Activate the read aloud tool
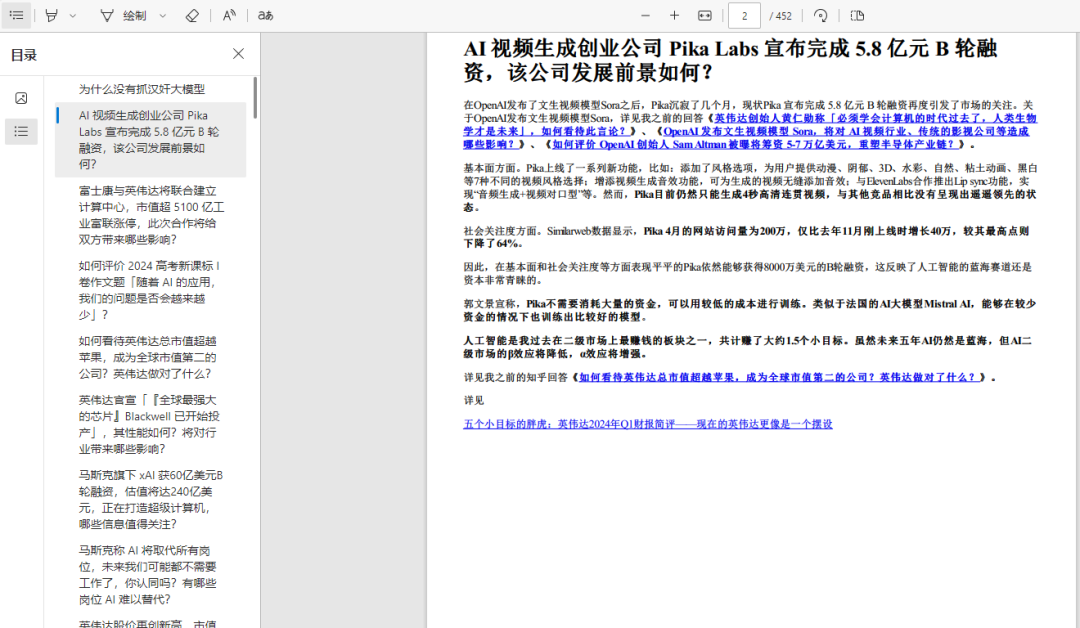Screen dimensions: 1080x628 (229, 15)
